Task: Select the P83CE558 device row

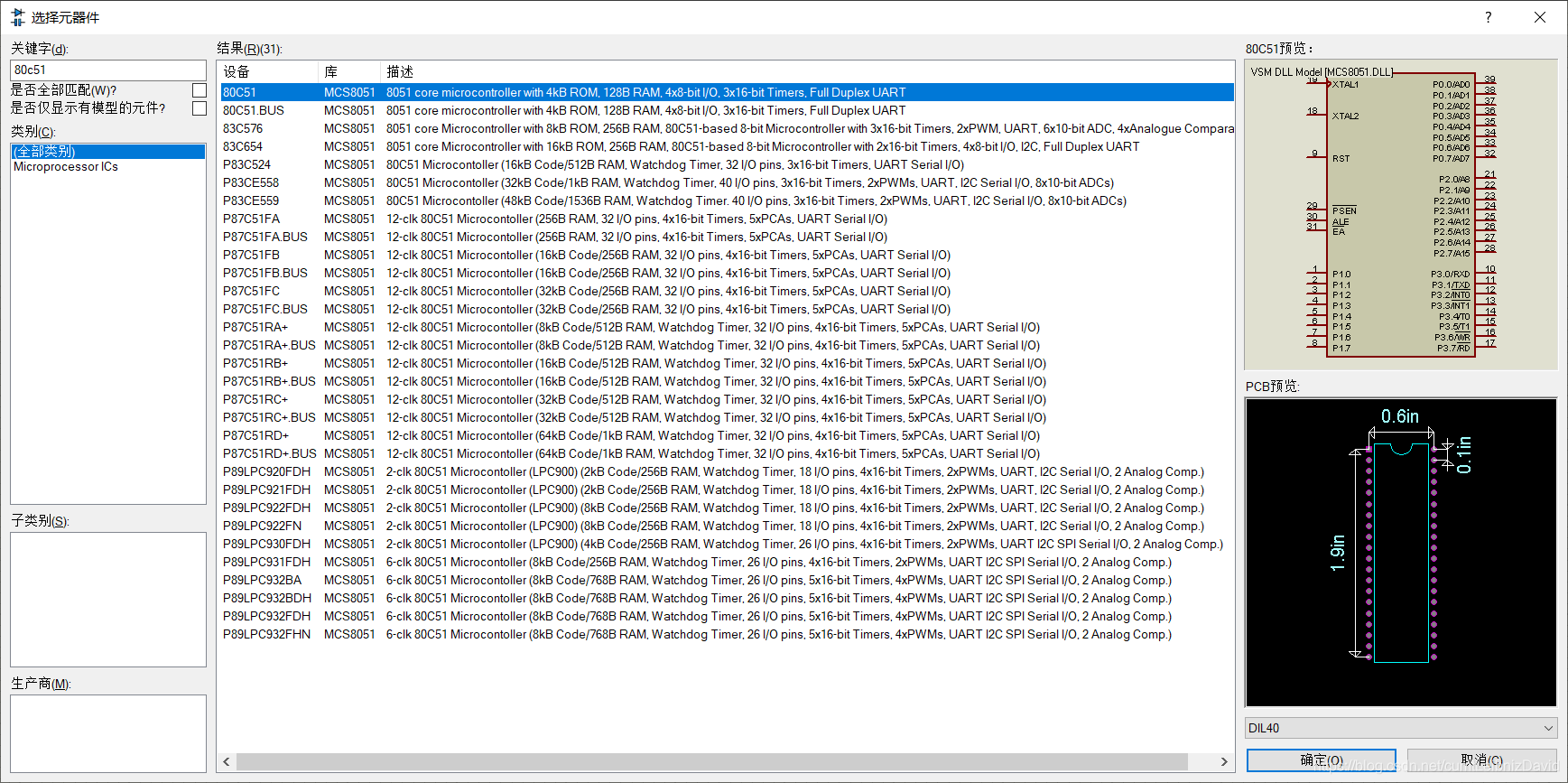Action: point(727,182)
